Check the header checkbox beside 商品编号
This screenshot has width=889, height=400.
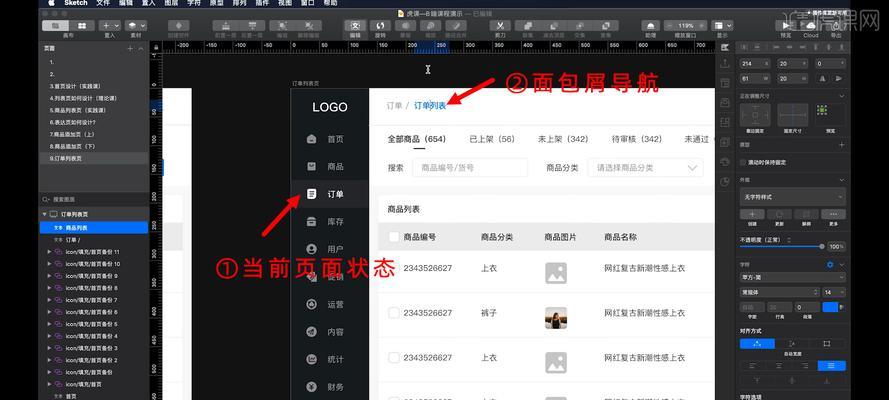(x=394, y=237)
